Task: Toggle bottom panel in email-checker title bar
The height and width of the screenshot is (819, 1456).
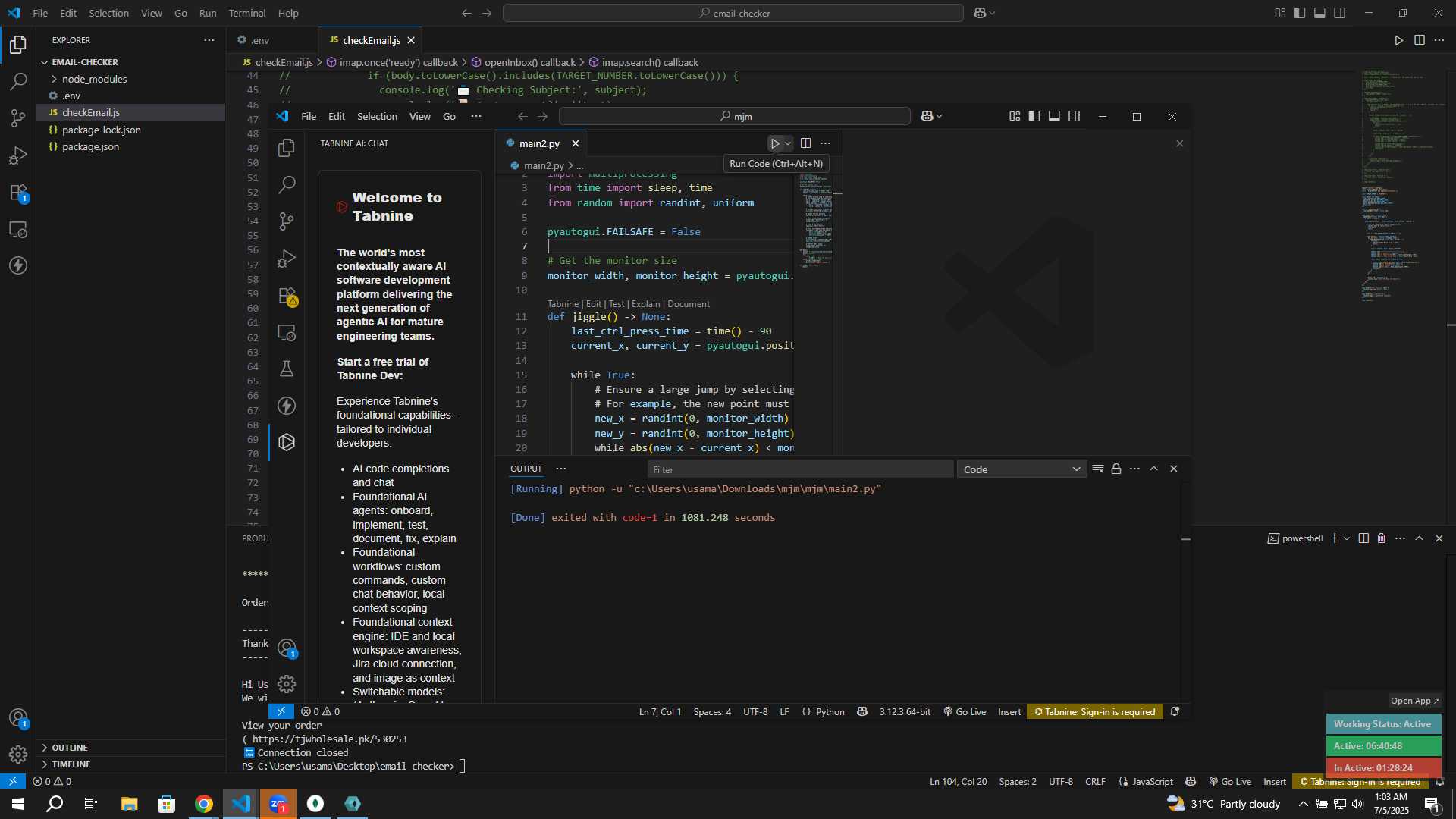Action: tap(1319, 13)
